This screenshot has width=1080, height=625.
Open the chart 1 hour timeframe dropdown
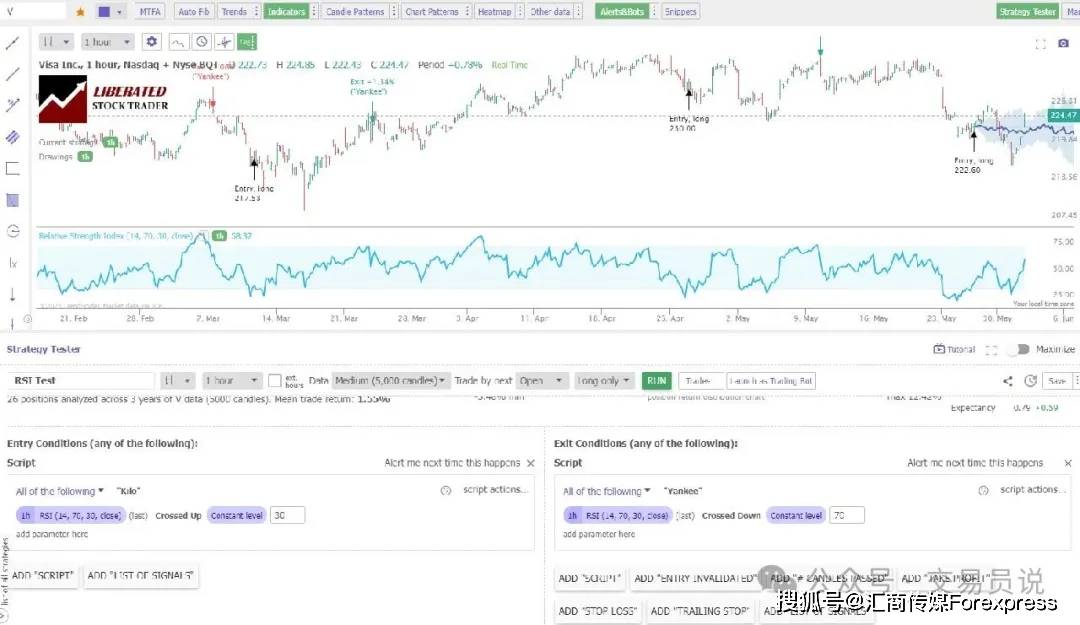(x=110, y=42)
